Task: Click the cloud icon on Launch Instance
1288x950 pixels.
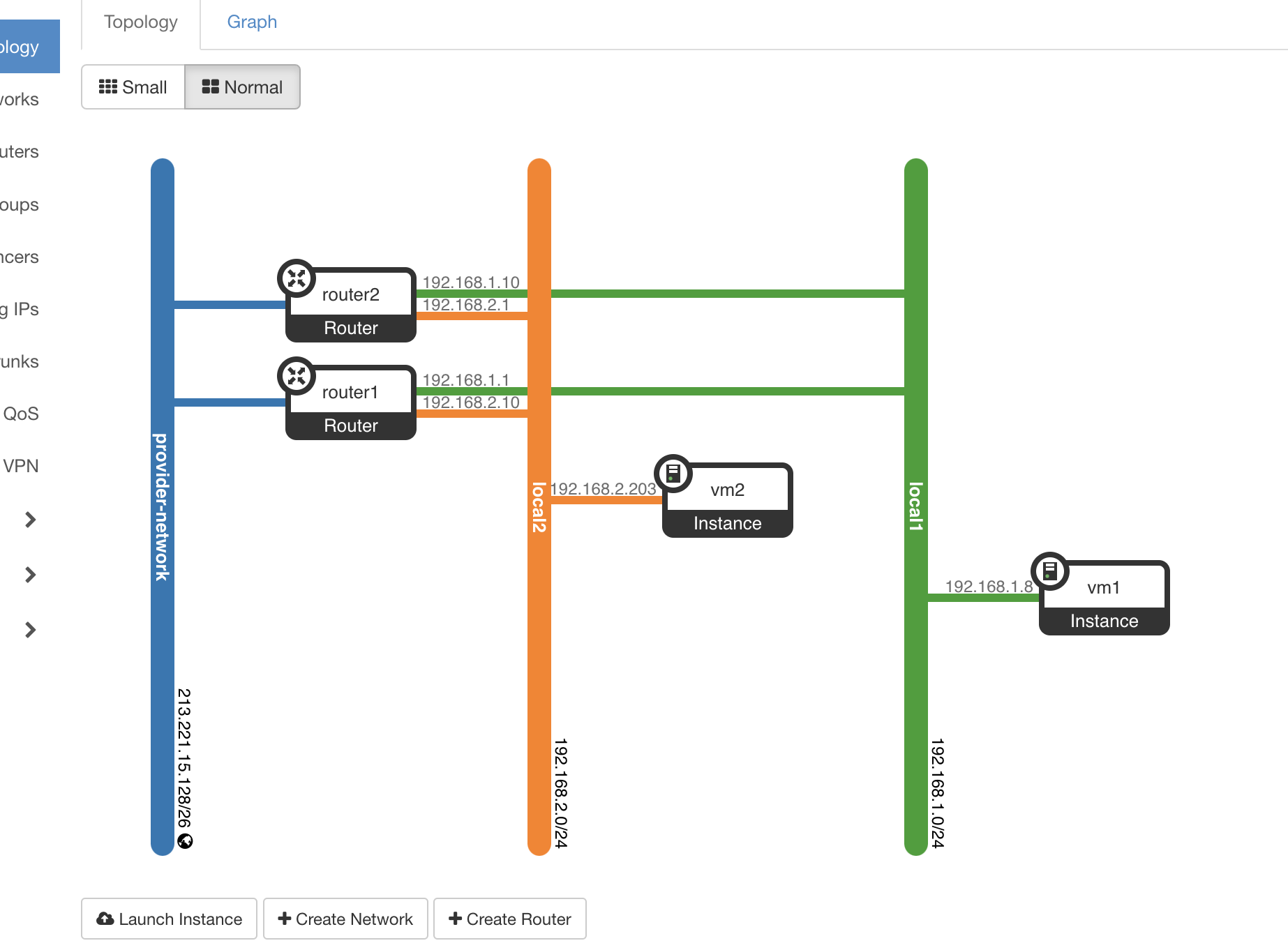Action: [105, 919]
